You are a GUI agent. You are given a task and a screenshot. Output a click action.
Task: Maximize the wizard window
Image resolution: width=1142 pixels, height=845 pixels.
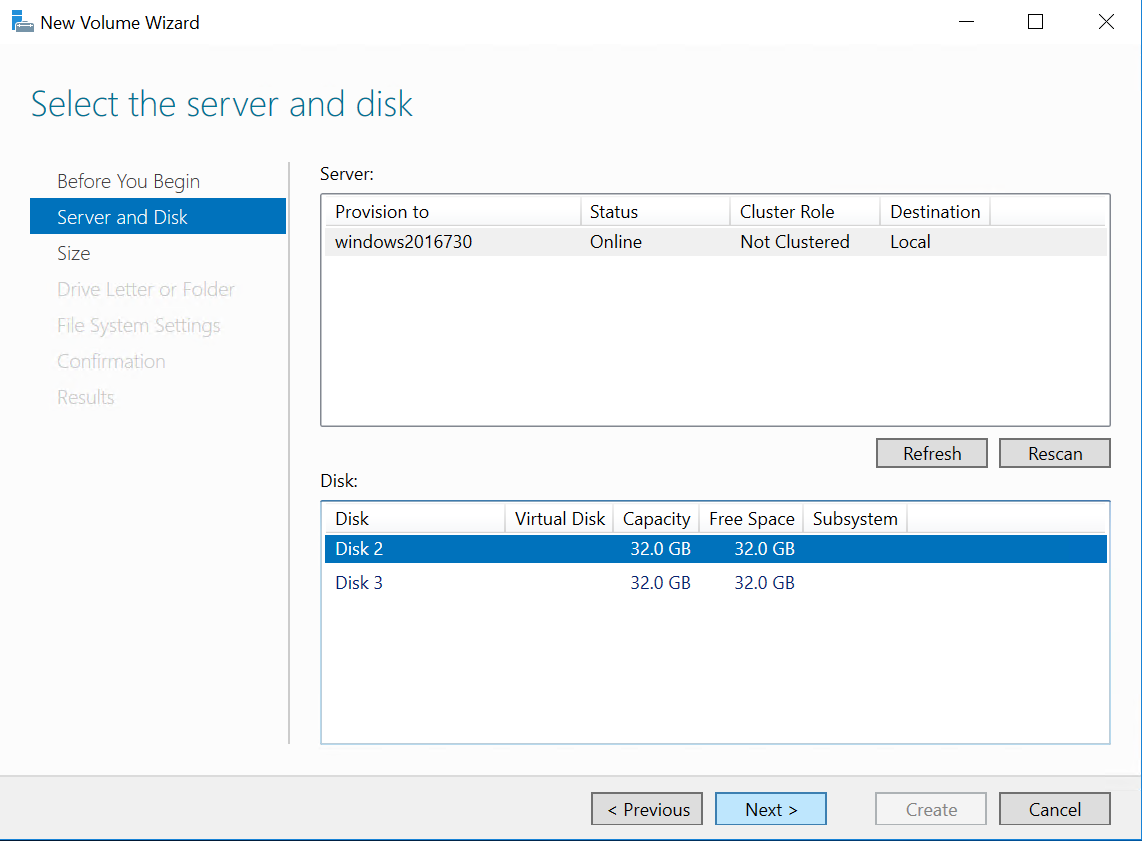pyautogui.click(x=1035, y=22)
